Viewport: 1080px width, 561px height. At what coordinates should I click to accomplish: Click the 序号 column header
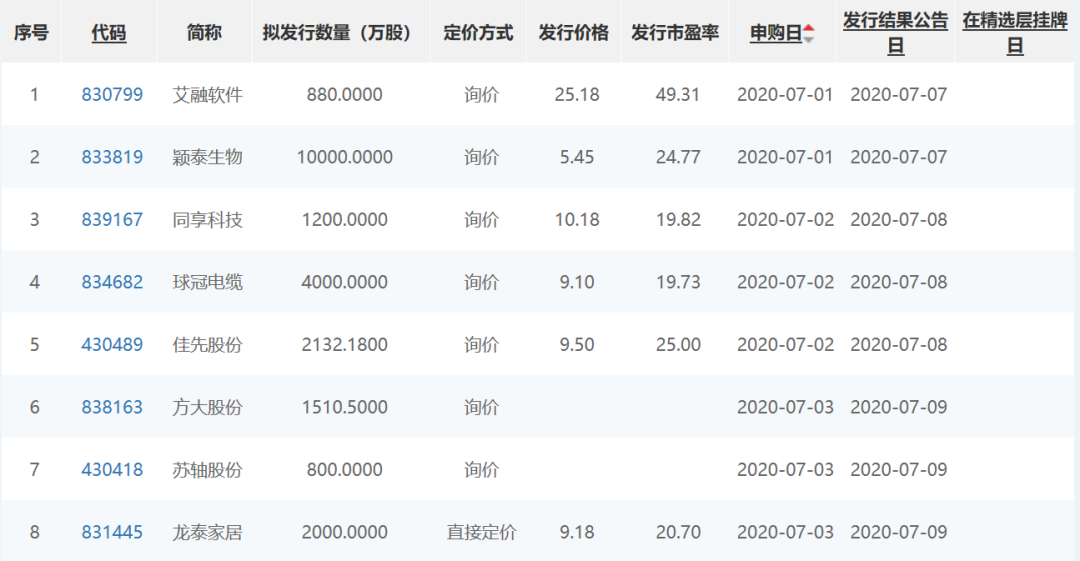click(31, 32)
